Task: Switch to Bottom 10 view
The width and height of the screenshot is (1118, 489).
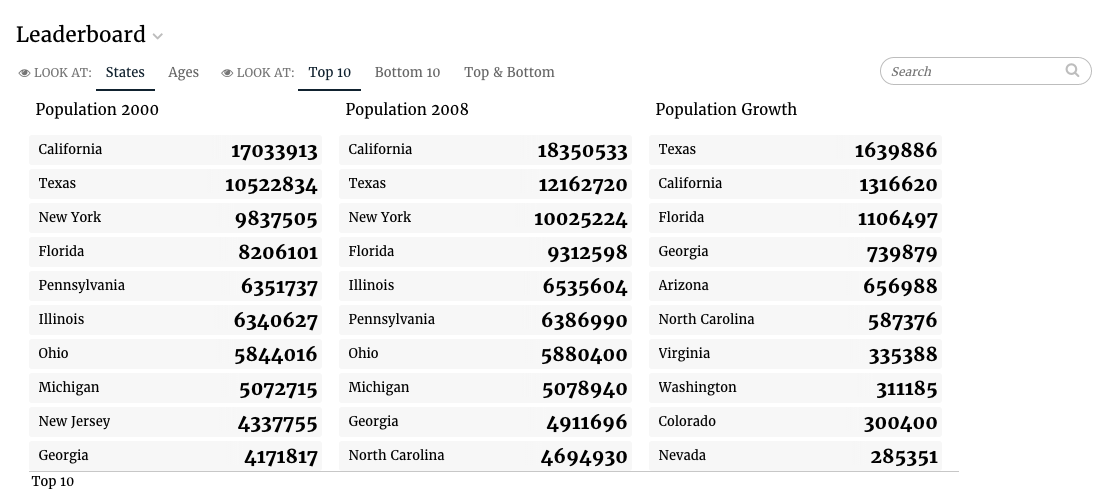Action: [407, 73]
